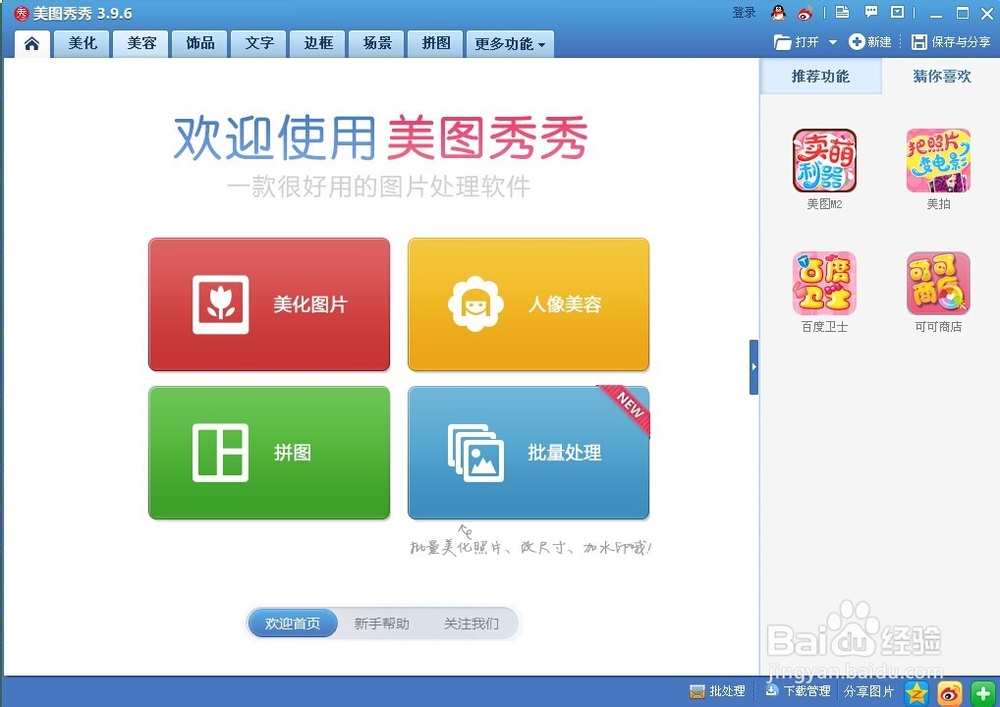Open the 打开 dropdown arrow
Viewport: 1000px width, 707px height.
click(834, 42)
